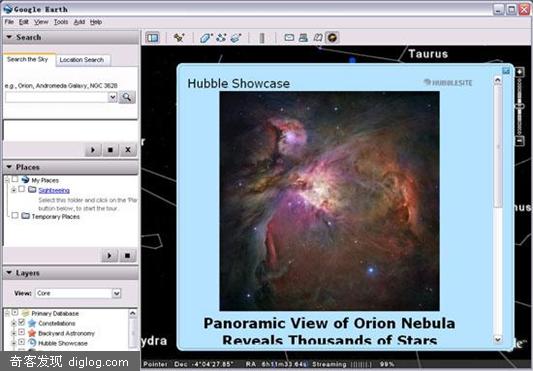Screen dimensions: 533x371
Task: Play the search results tour
Action: click(93, 150)
